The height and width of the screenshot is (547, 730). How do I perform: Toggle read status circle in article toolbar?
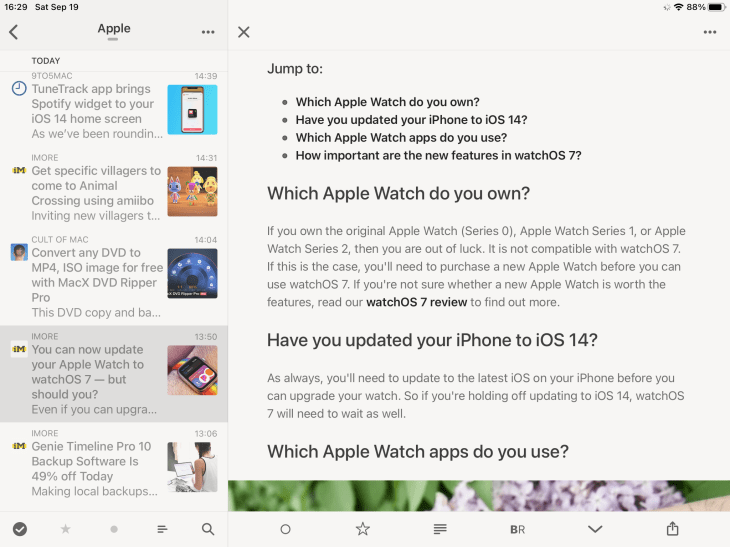coord(285,529)
